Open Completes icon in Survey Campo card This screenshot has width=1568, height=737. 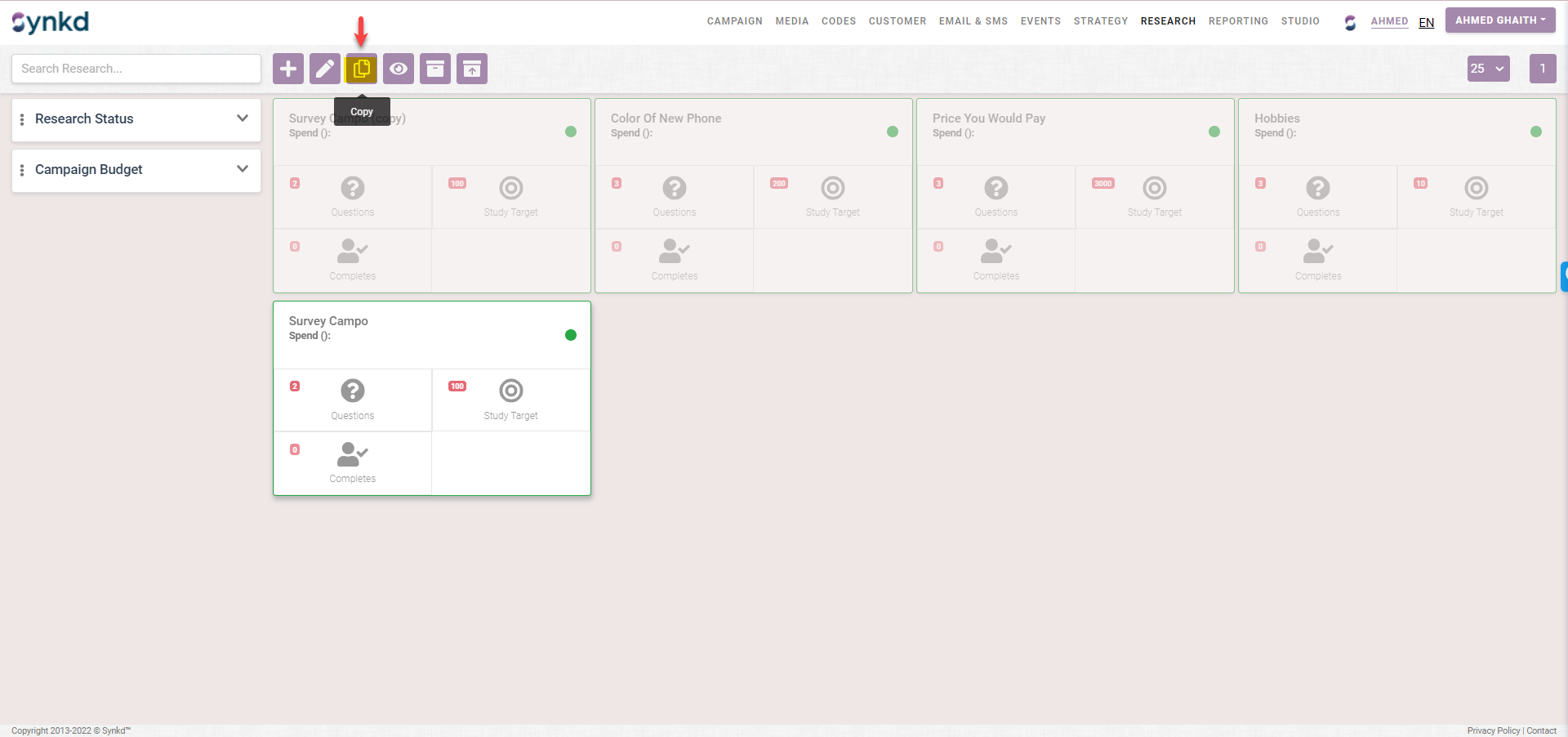coord(352,454)
